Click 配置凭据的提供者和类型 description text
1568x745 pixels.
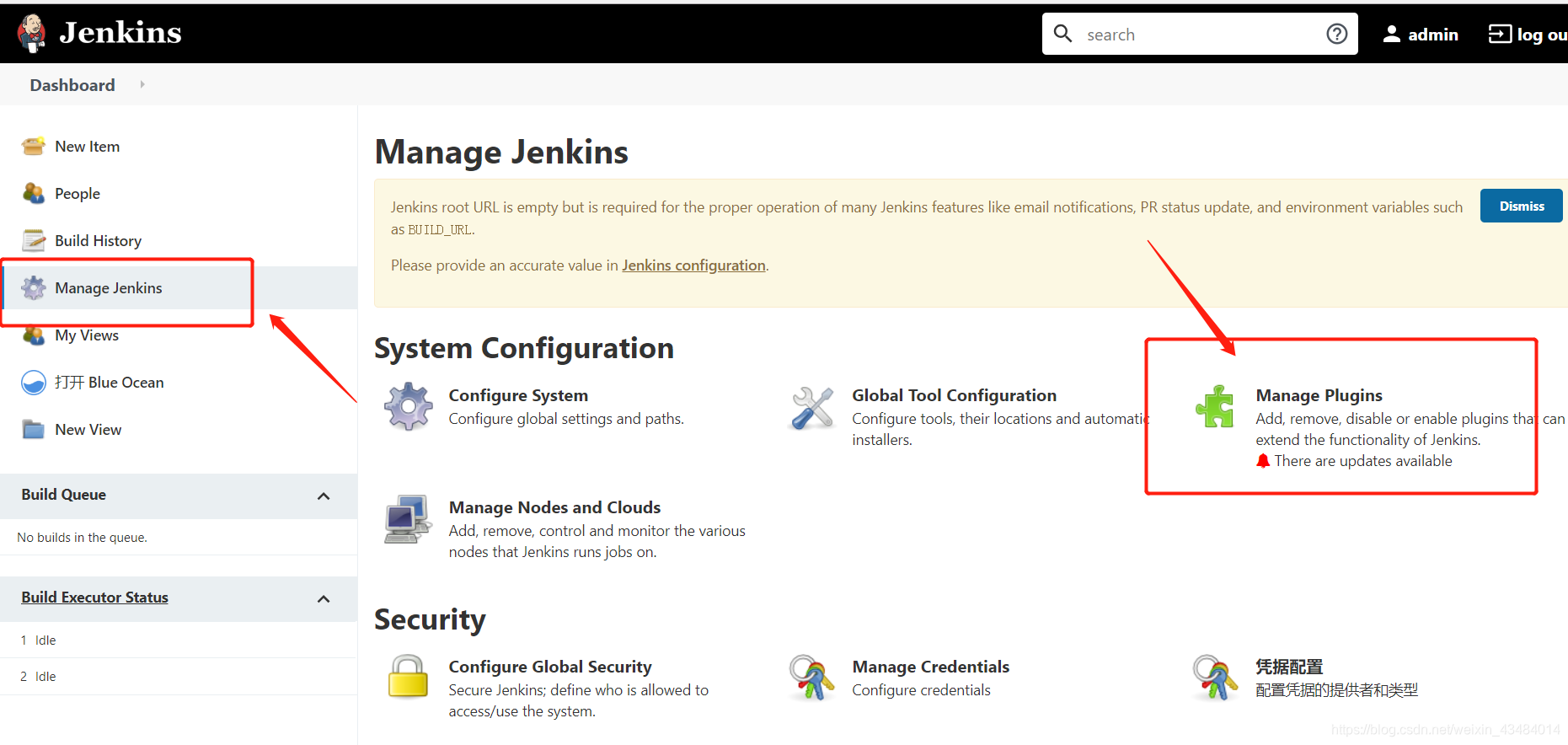pos(1336,690)
